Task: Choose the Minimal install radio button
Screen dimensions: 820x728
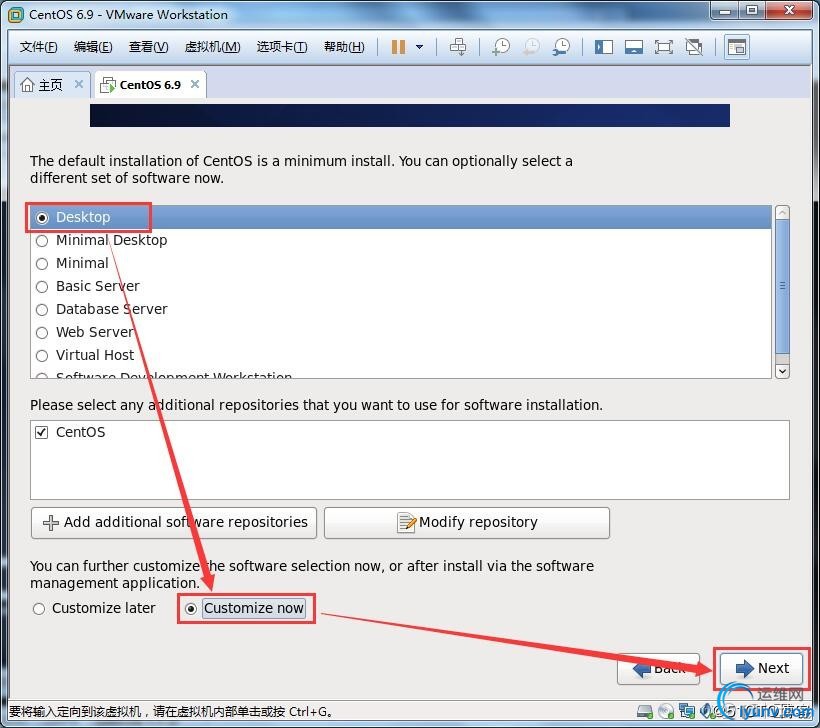Action: (42, 264)
